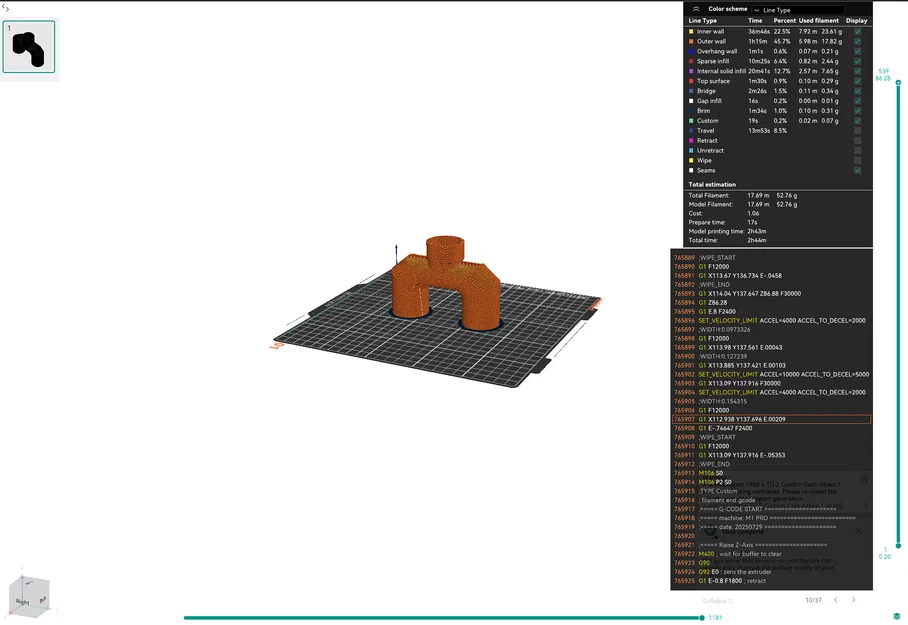Screen dimensions: 908x625
Task: Click the Top surface color swatch
Action: (691, 81)
